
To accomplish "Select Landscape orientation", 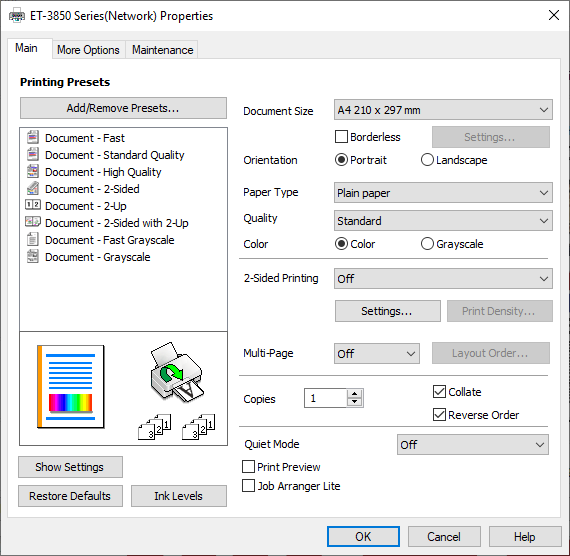I will click(427, 160).
